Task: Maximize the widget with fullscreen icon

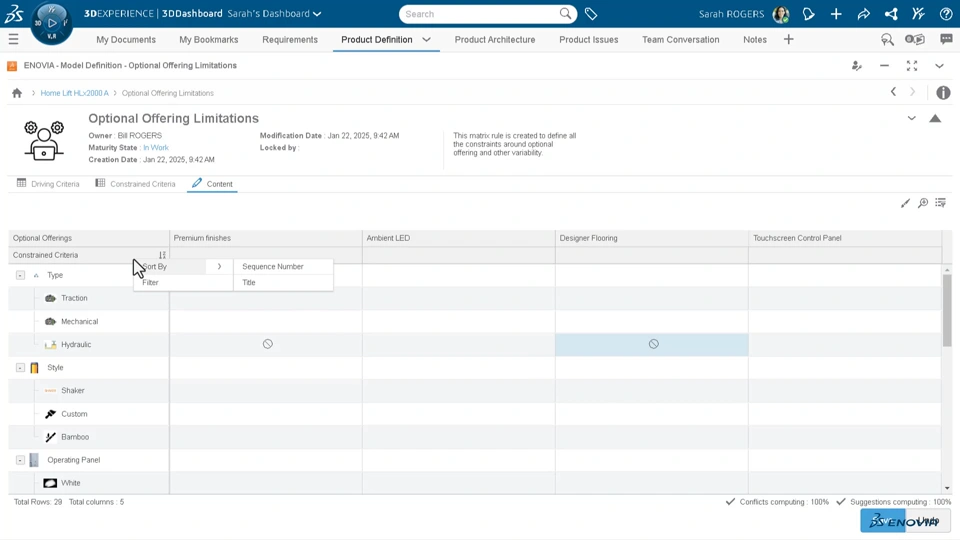Action: pyautogui.click(x=912, y=66)
